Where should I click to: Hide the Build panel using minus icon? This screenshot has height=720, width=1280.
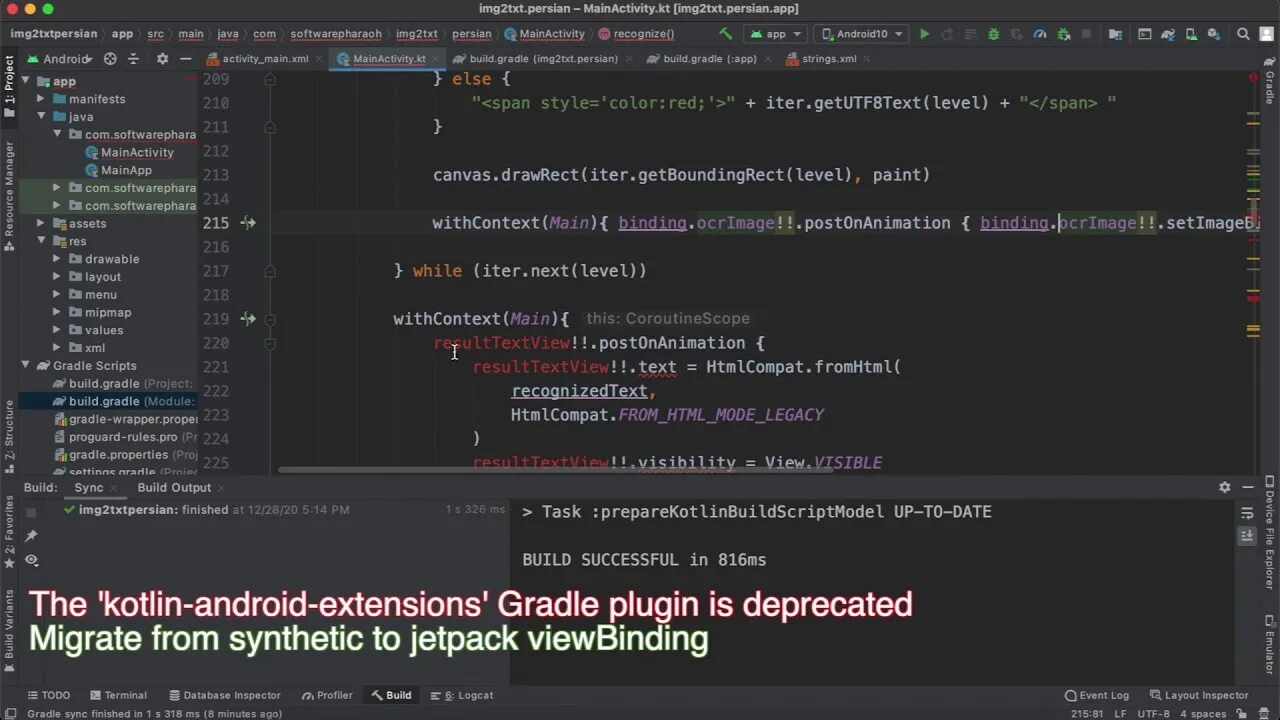pos(1248,487)
